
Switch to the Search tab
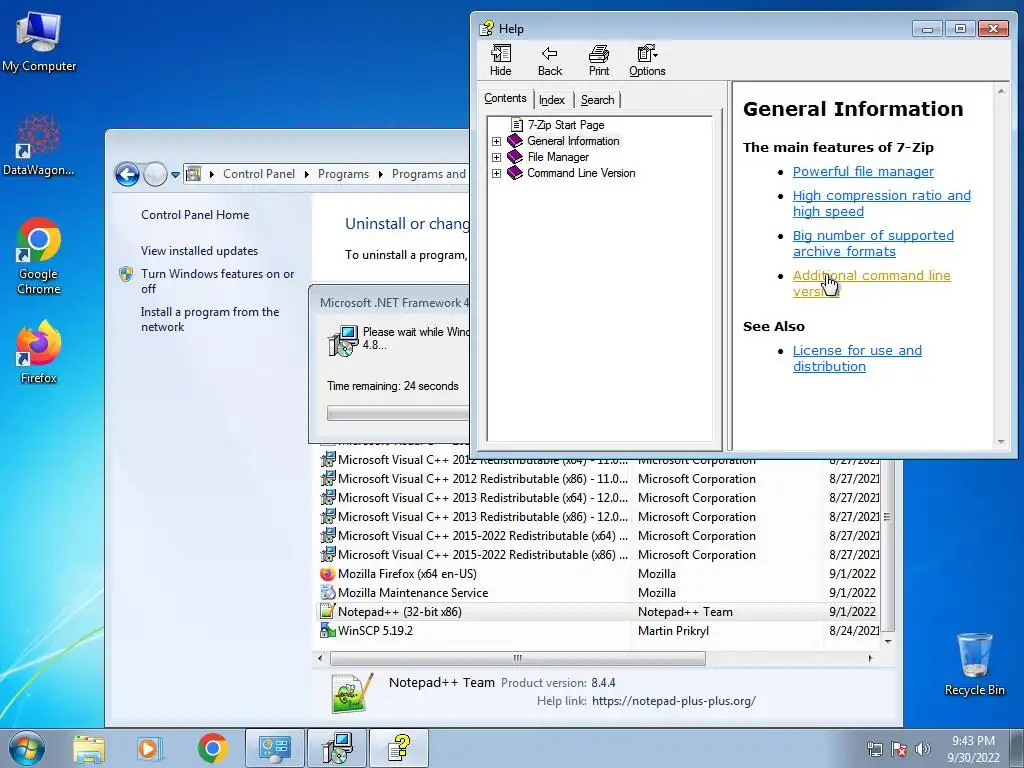pos(598,100)
